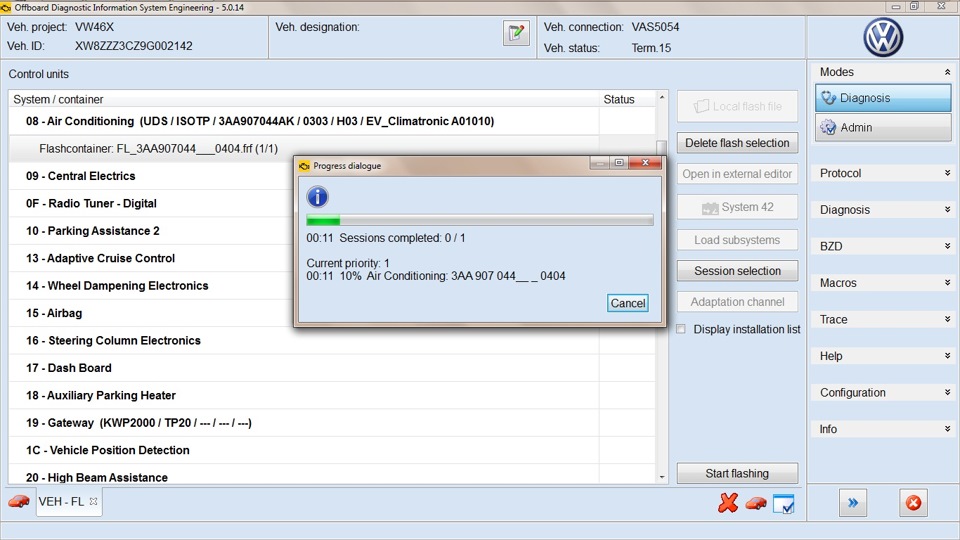
Task: Click the System / container column header
Action: [x=303, y=99]
